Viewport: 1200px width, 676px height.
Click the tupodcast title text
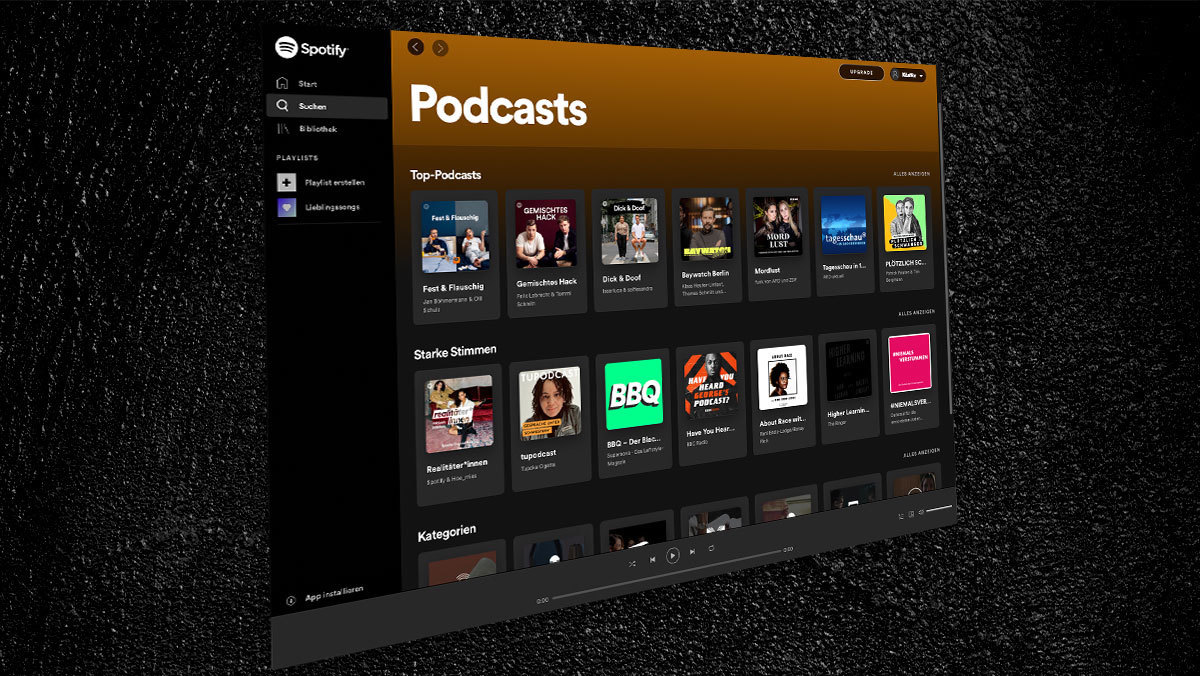coord(537,456)
